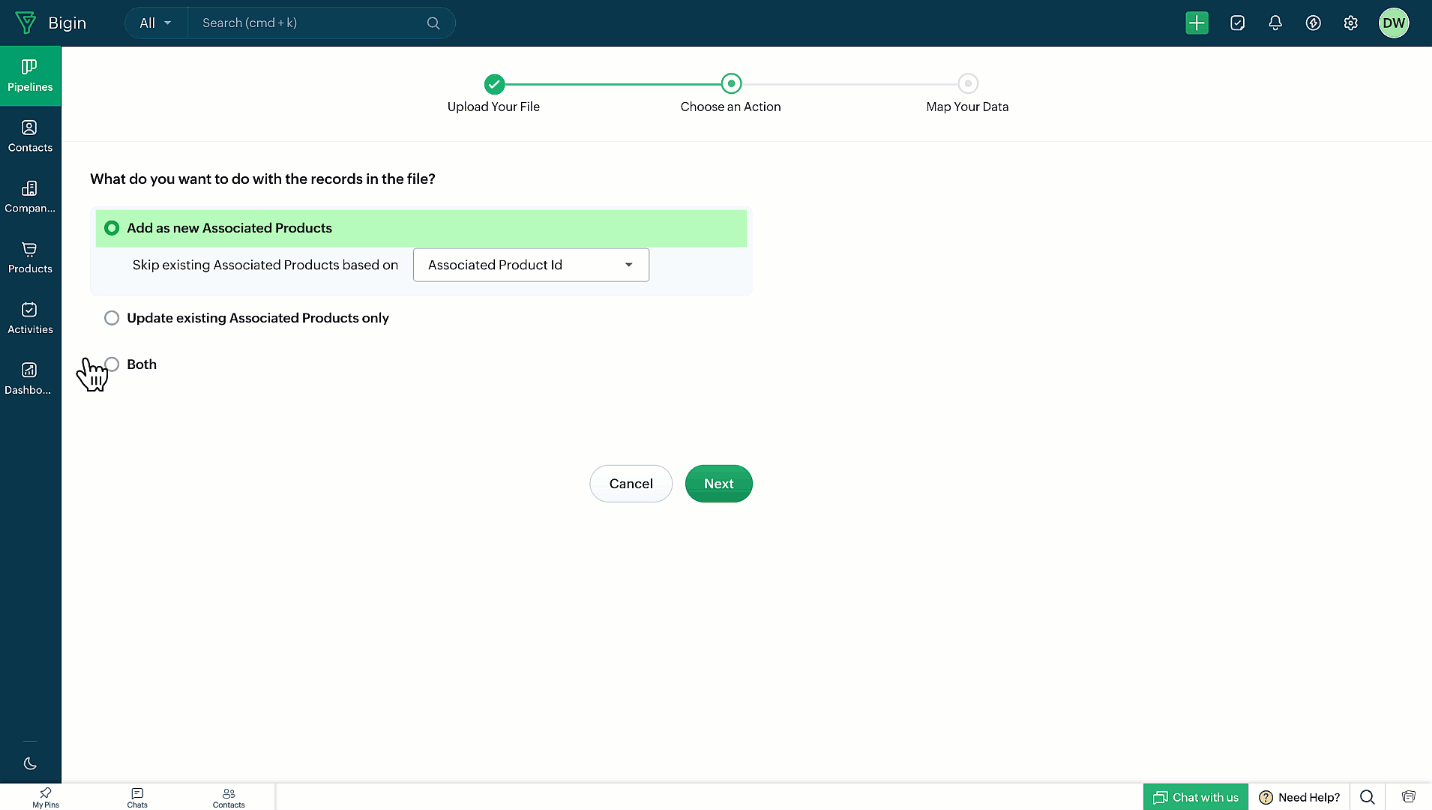Open the Activities module
The width and height of the screenshot is (1432, 810).
(x=30, y=318)
